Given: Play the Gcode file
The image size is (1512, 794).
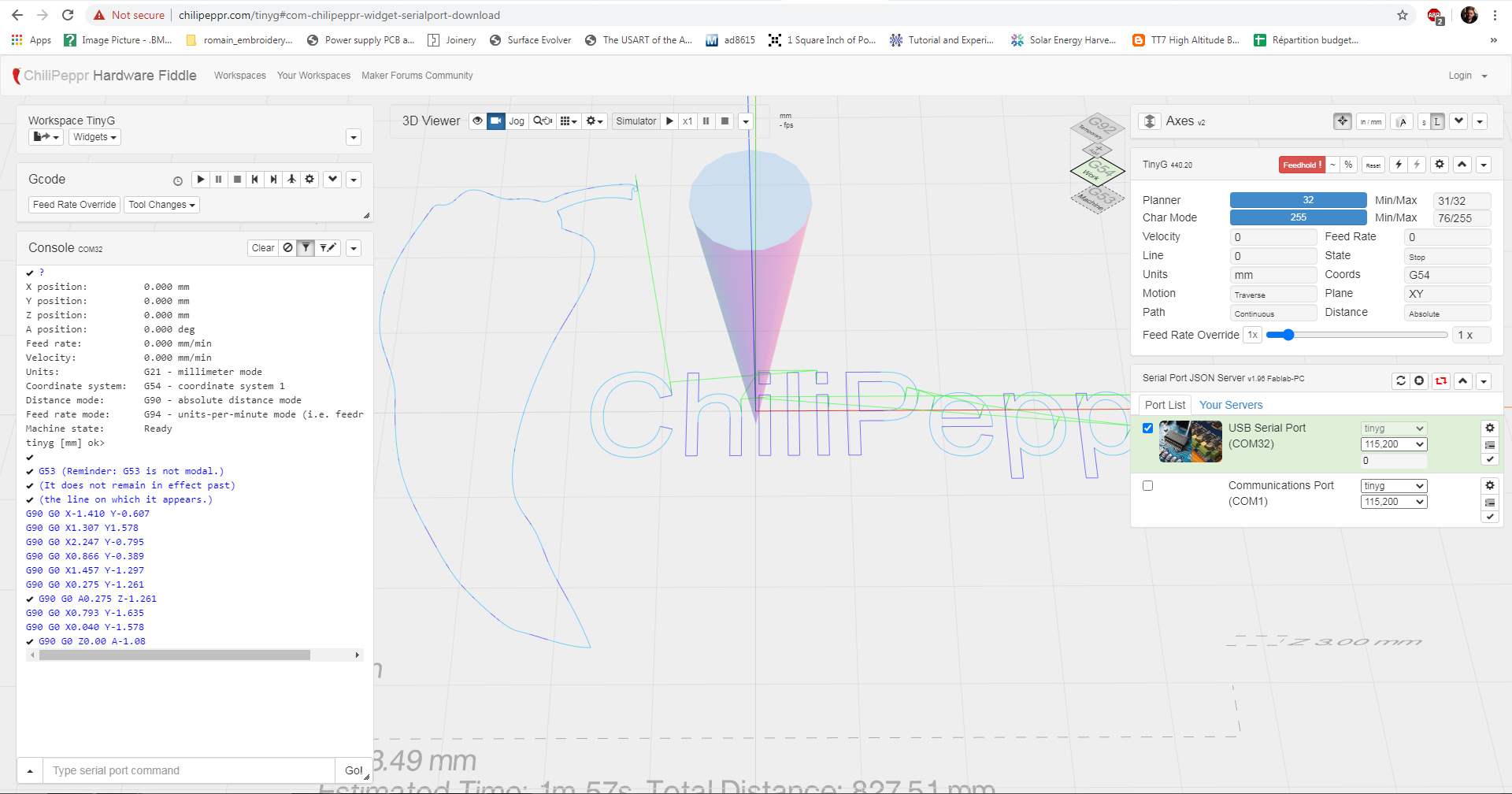Looking at the screenshot, I should click(x=201, y=180).
